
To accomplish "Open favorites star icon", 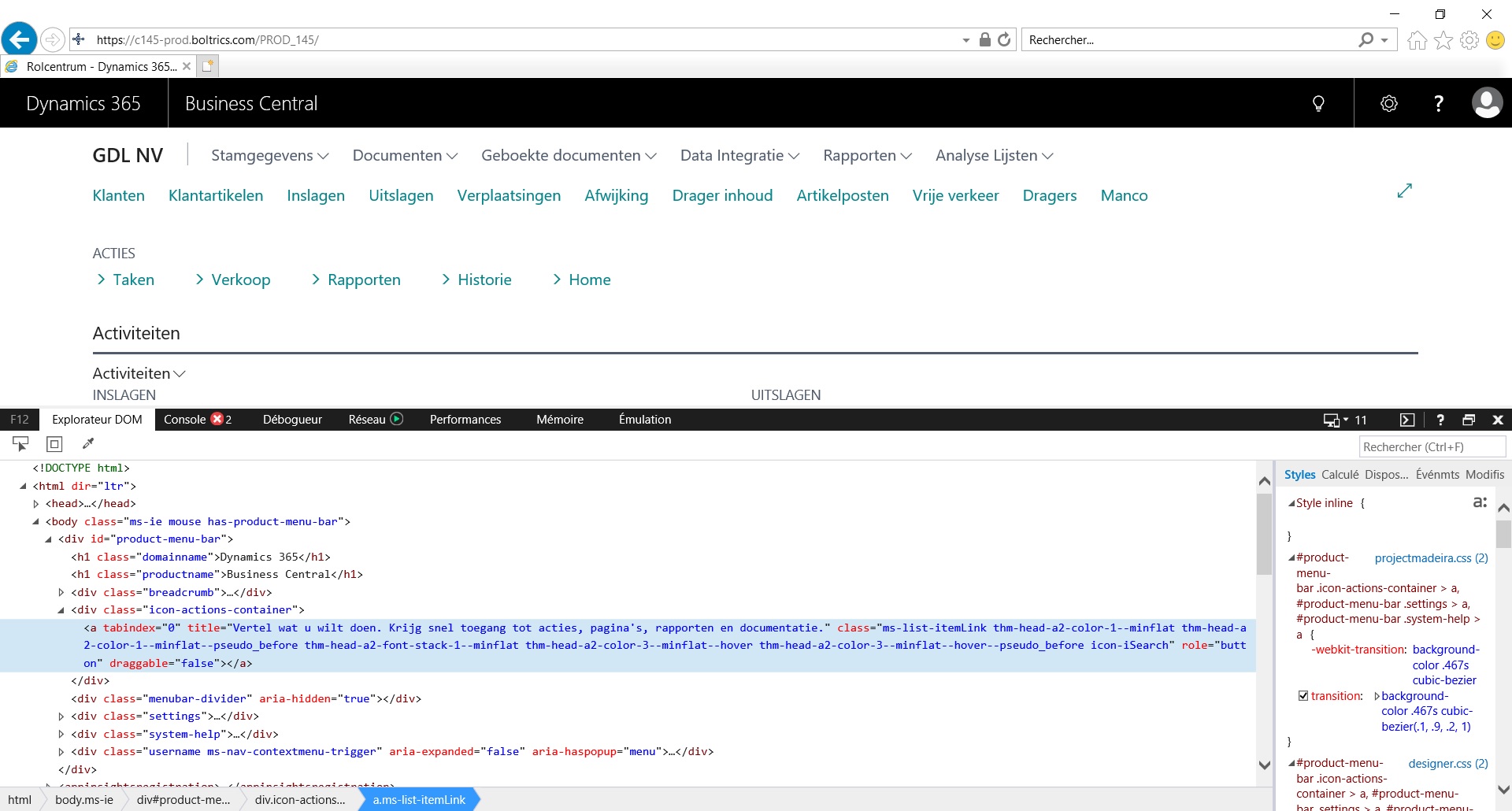I will tap(1443, 40).
